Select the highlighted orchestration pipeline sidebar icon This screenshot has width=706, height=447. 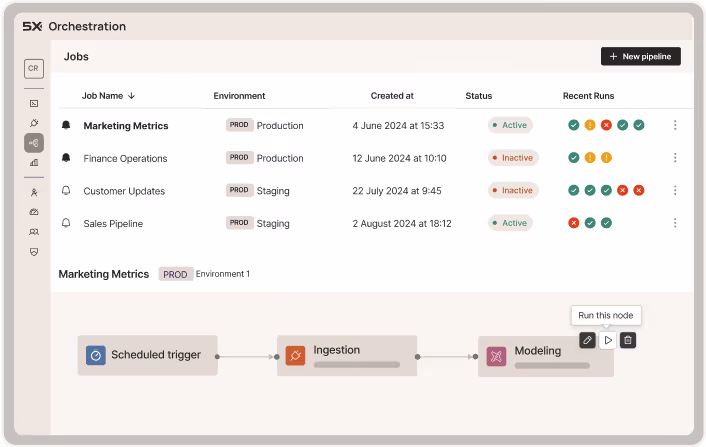(x=34, y=143)
